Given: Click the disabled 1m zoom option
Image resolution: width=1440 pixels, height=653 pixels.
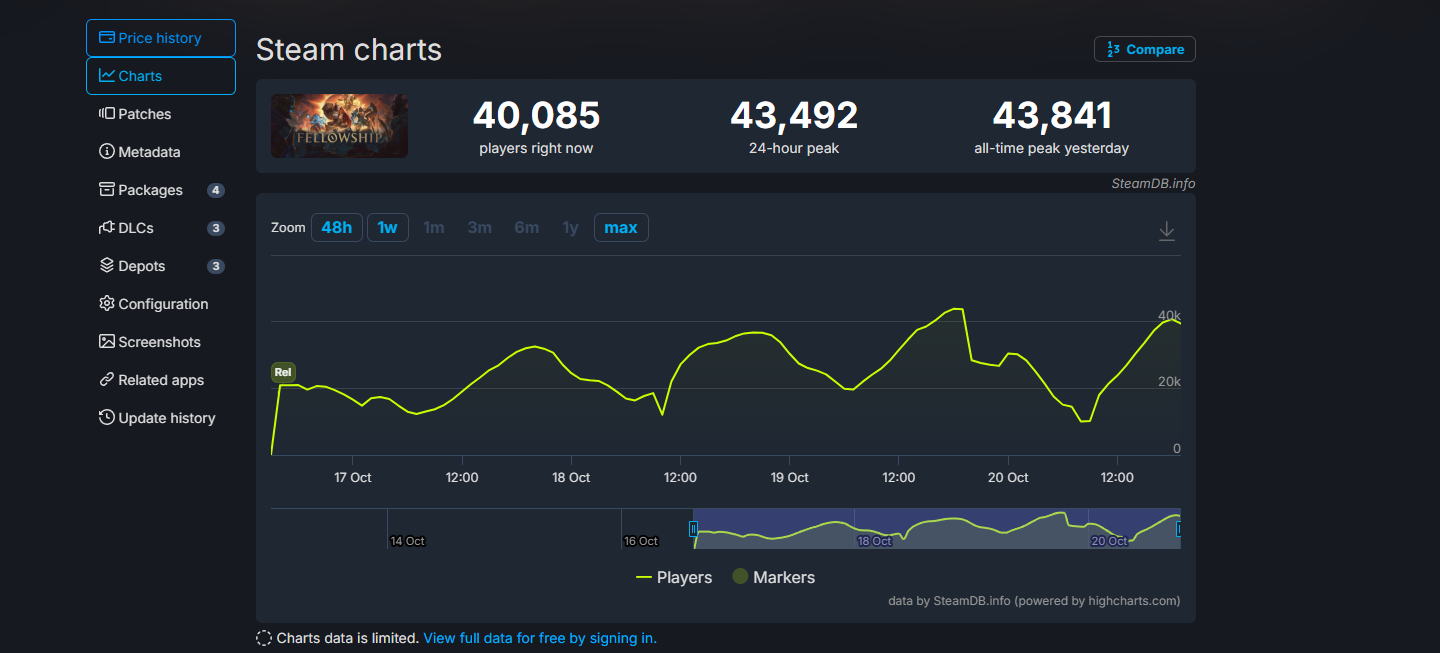Looking at the screenshot, I should [434, 228].
